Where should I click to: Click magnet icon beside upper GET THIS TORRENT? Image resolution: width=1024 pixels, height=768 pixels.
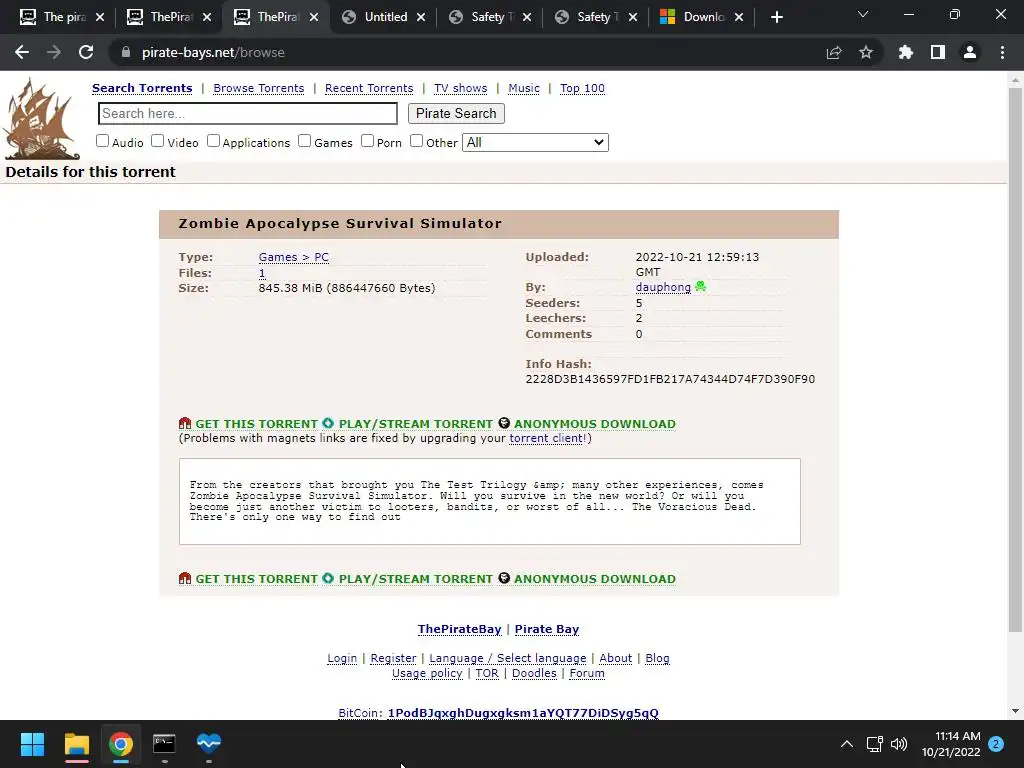tap(185, 423)
